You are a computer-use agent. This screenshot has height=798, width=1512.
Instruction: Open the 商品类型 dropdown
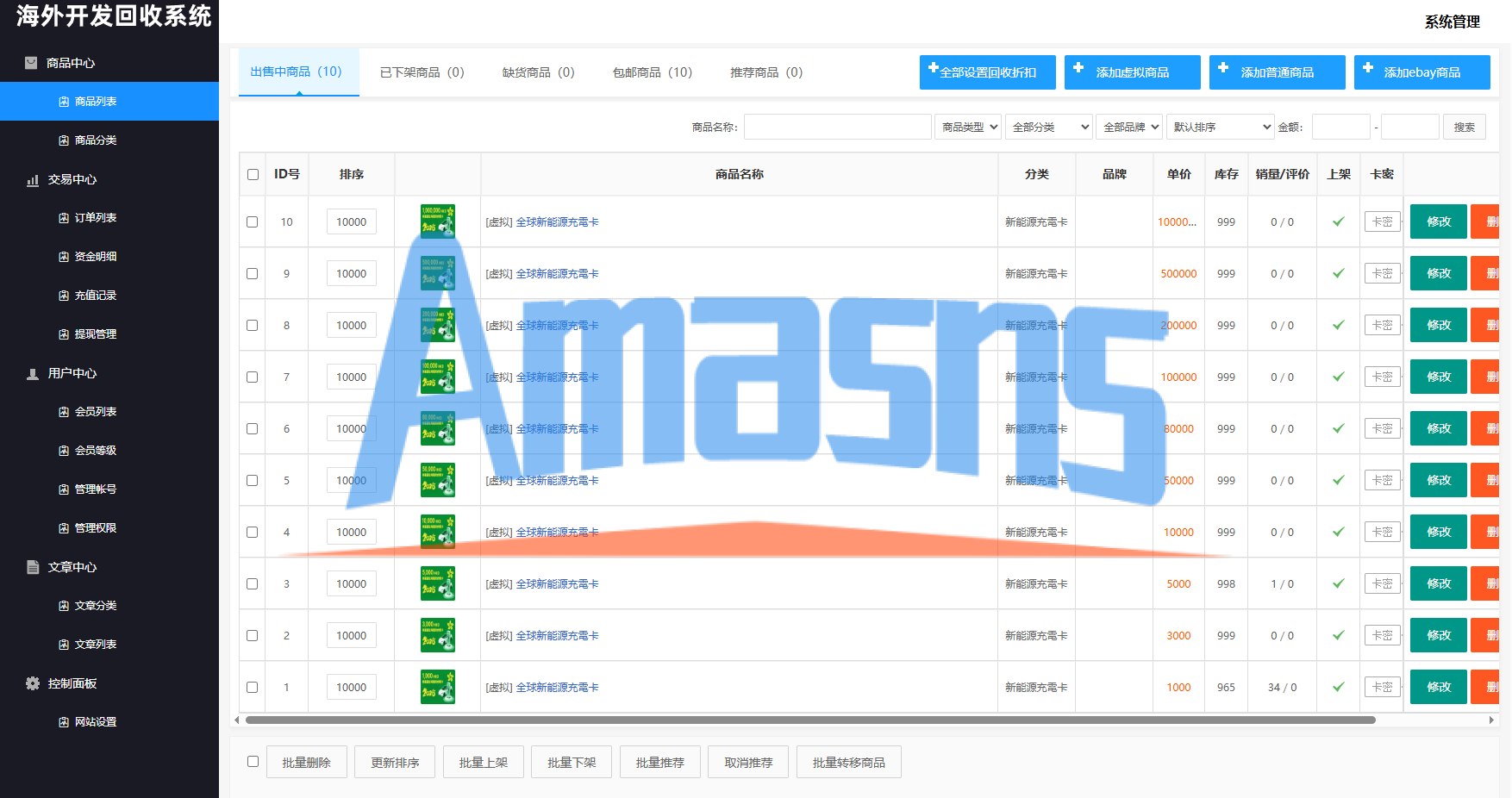click(968, 127)
